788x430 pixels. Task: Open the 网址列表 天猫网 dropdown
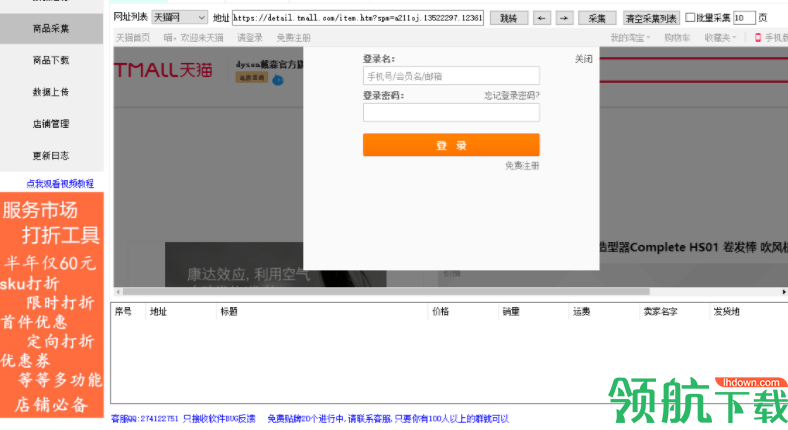point(179,18)
